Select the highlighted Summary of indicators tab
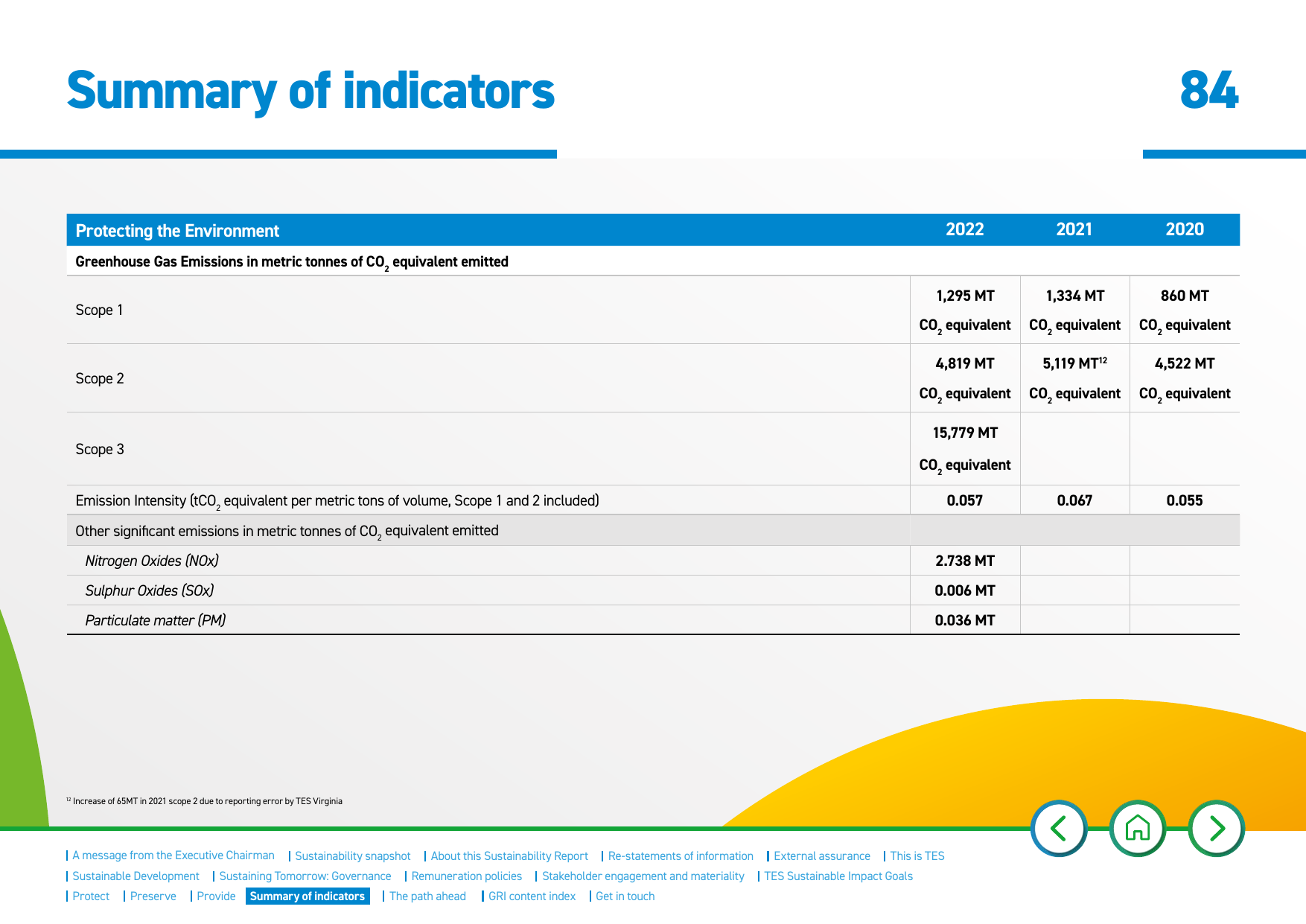Image resolution: width=1306 pixels, height=924 pixels. tap(308, 896)
